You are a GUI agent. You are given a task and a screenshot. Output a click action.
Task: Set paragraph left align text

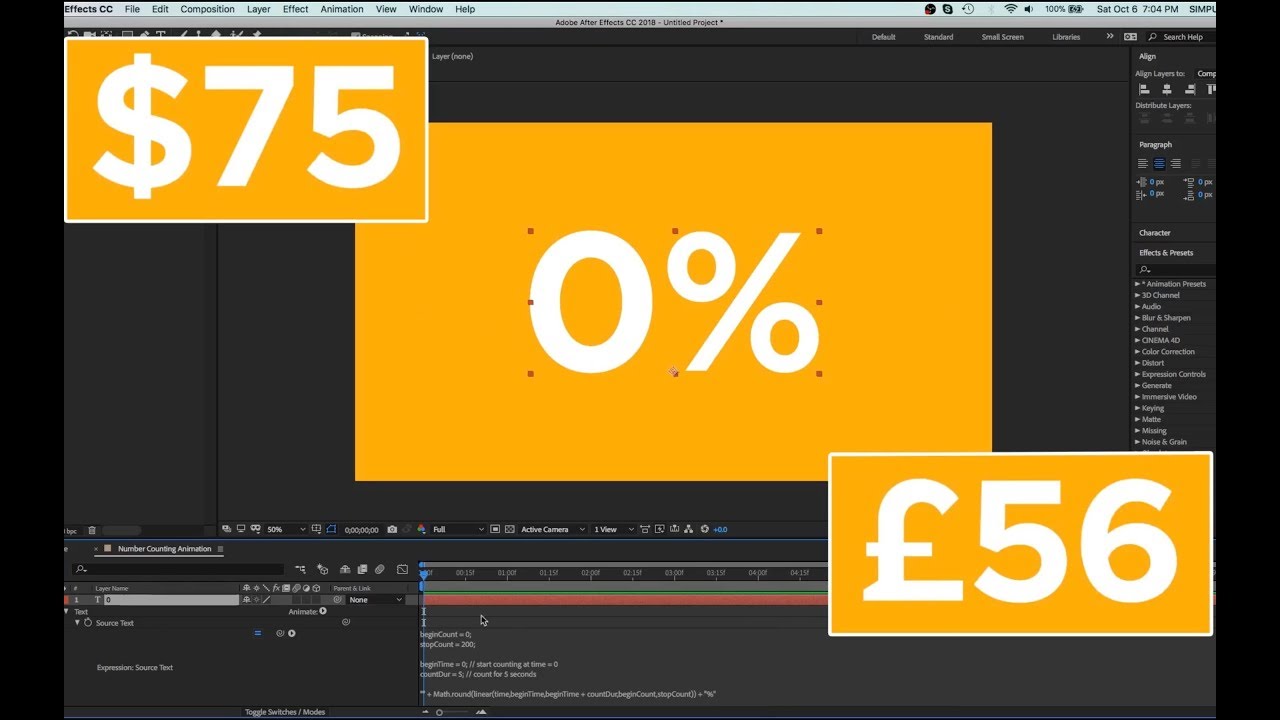point(1143,163)
